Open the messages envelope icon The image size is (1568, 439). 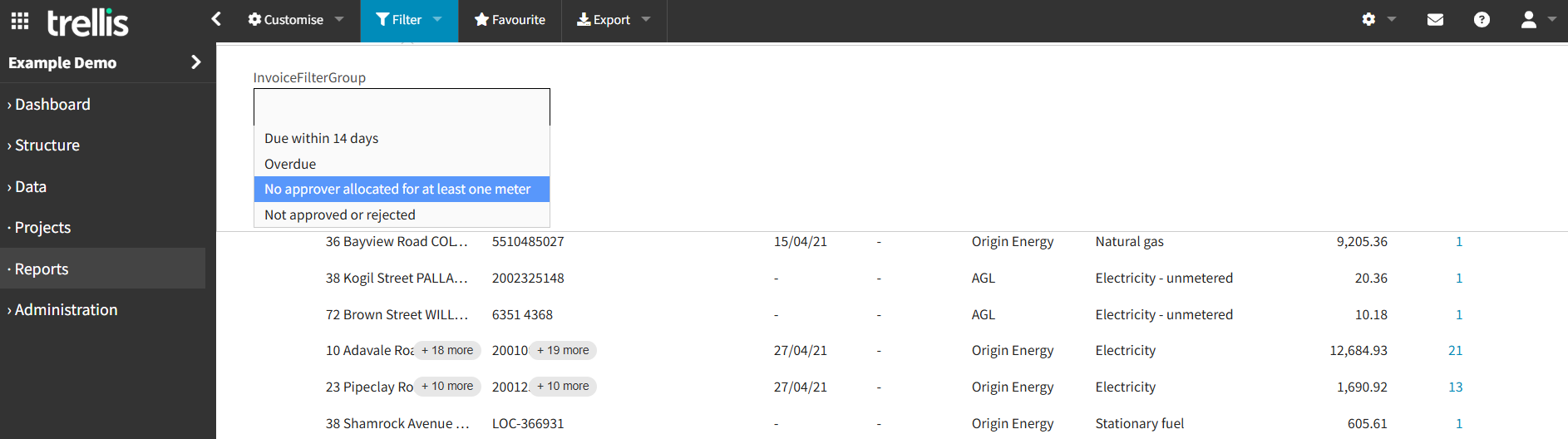click(x=1435, y=20)
